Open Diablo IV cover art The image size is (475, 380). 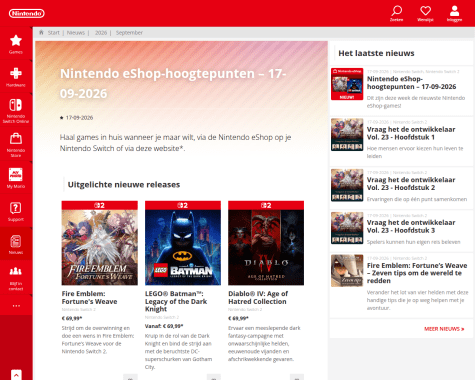click(x=266, y=247)
